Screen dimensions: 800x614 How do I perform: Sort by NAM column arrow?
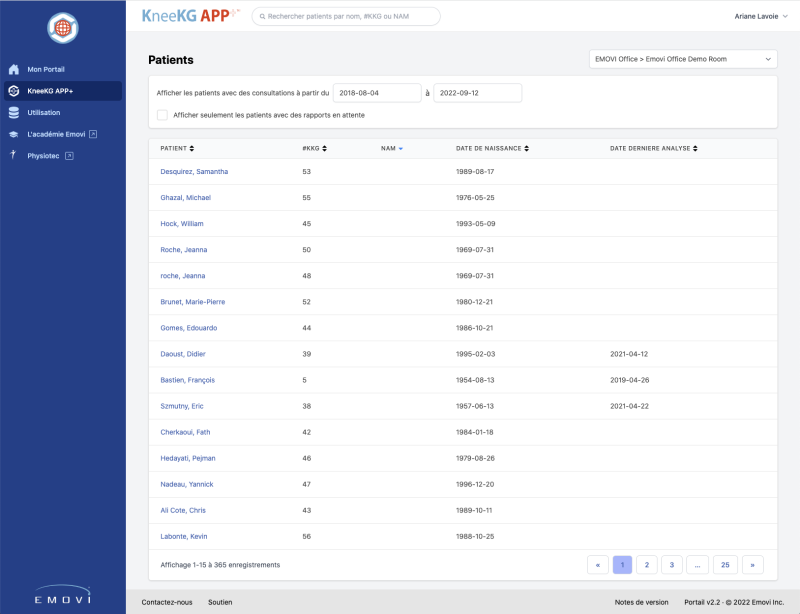[401, 149]
